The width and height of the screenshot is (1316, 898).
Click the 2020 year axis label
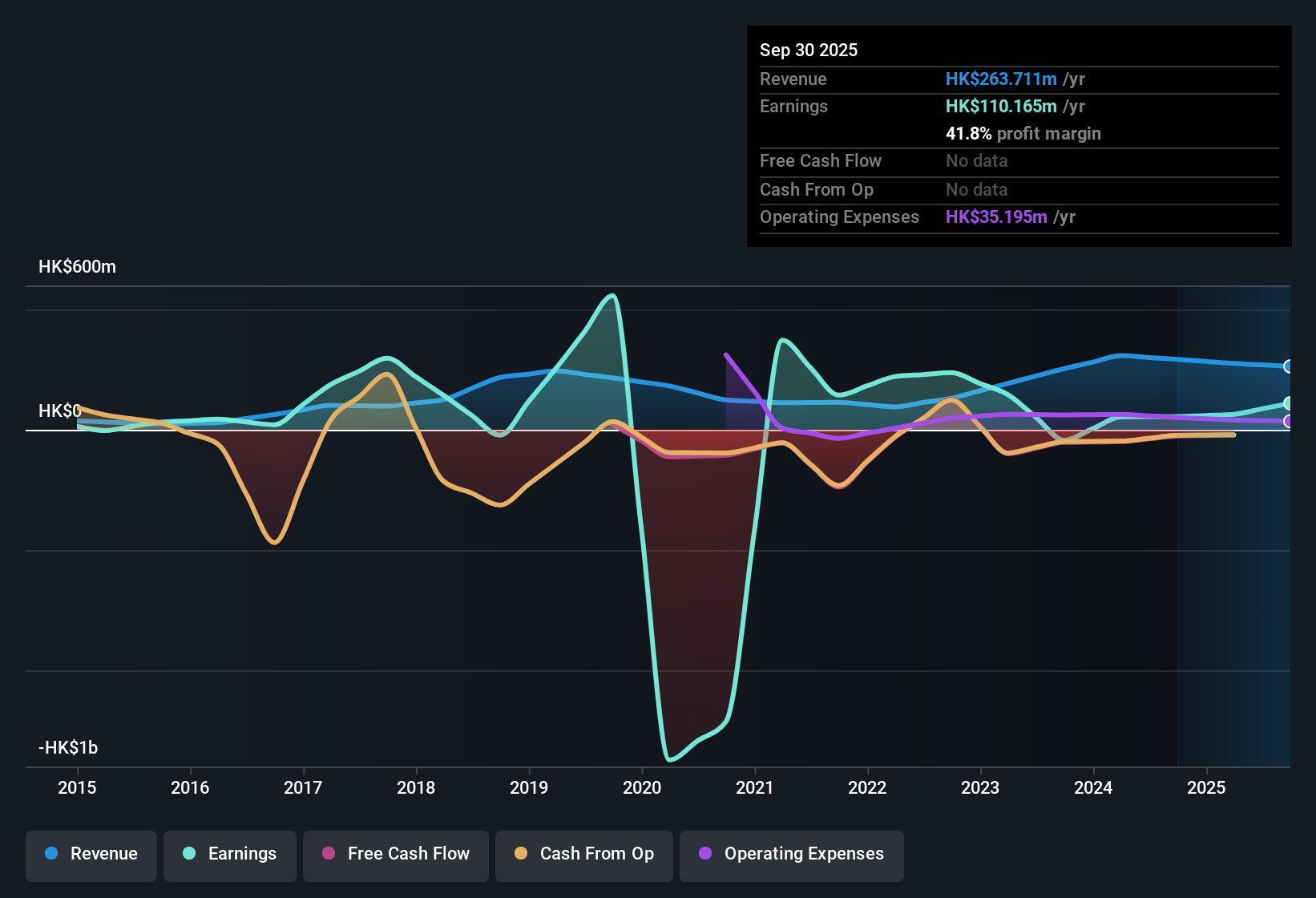coord(642,788)
